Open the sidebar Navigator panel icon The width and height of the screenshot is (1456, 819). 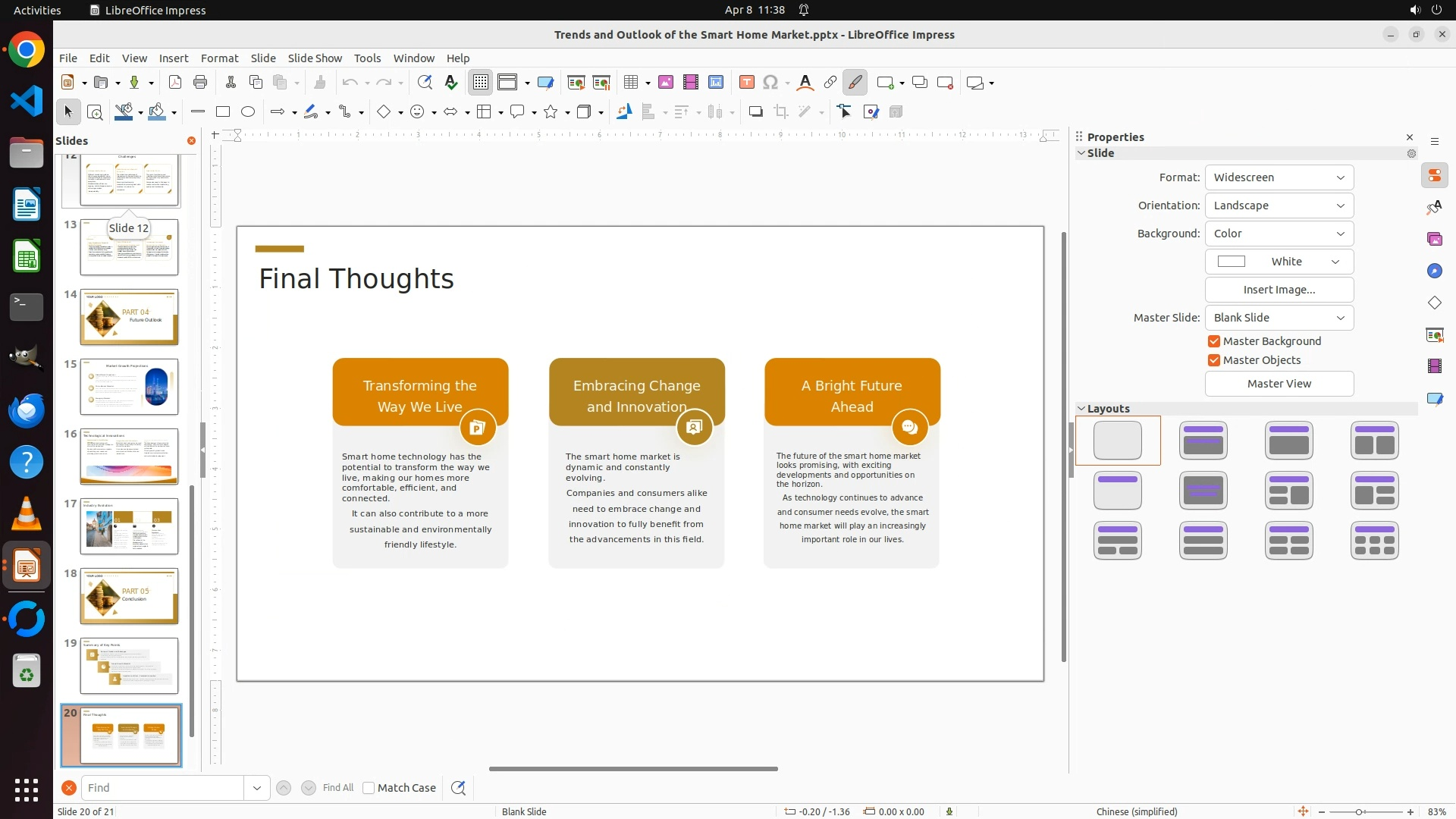(x=1434, y=271)
